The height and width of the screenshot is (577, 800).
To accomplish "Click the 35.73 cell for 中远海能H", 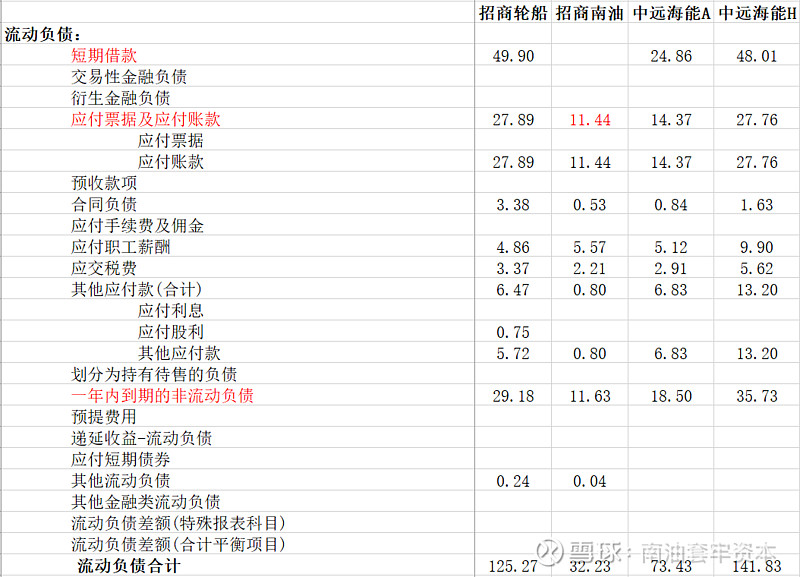I will point(757,396).
